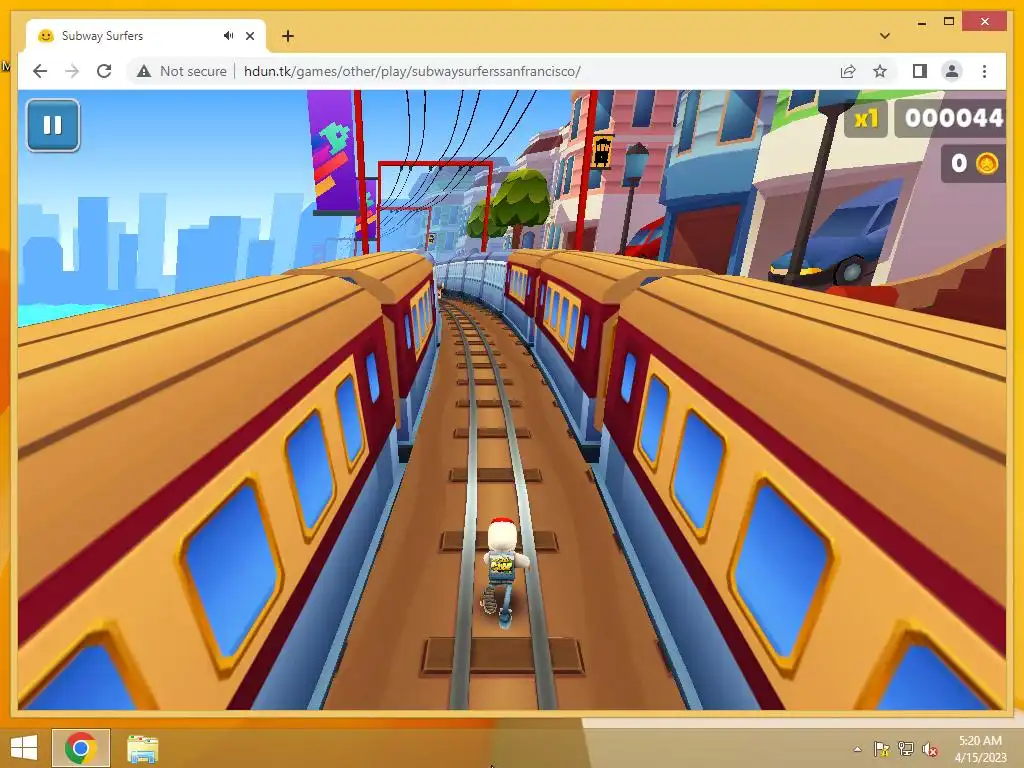Expand the tab search dropdown
Viewport: 1024px width, 768px height.
coord(885,36)
